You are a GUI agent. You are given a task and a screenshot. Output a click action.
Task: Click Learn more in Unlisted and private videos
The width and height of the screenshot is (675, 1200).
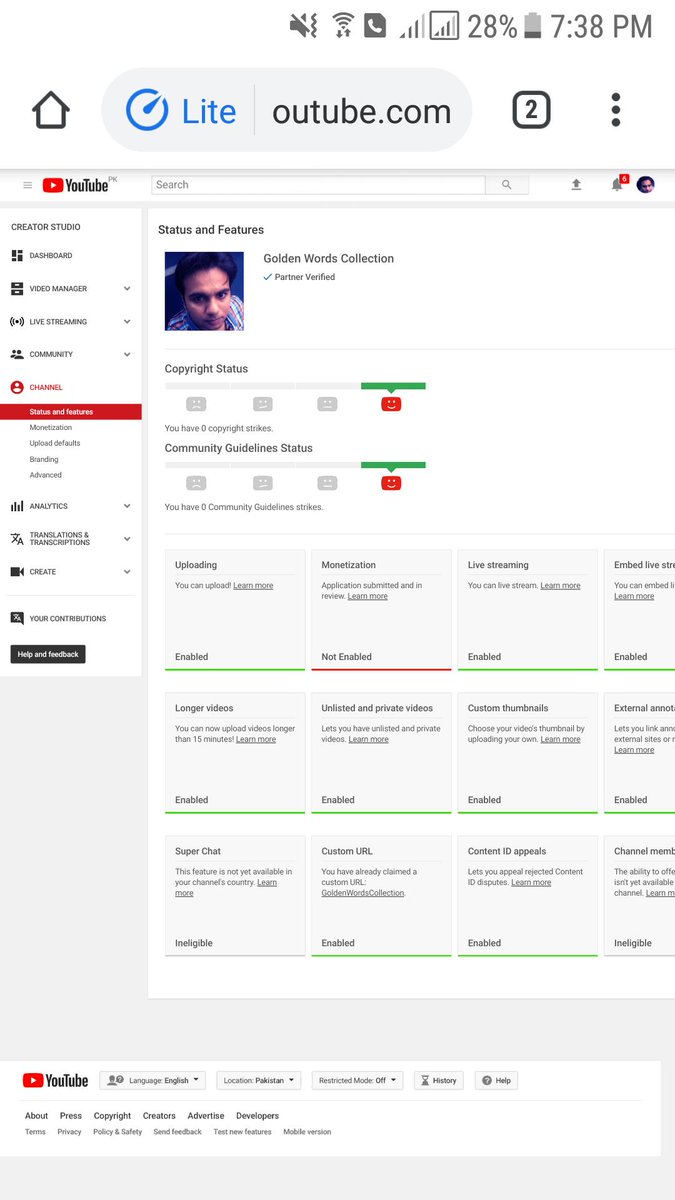(x=368, y=739)
